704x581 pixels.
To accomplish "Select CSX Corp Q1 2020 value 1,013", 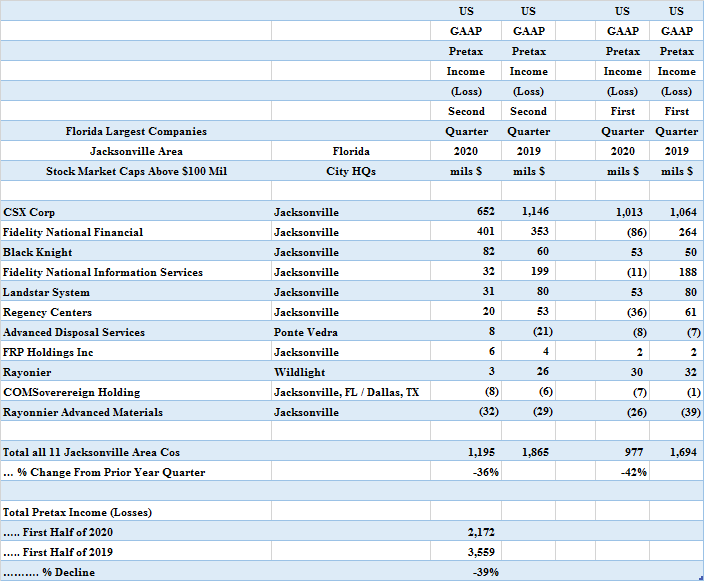I will pos(629,212).
